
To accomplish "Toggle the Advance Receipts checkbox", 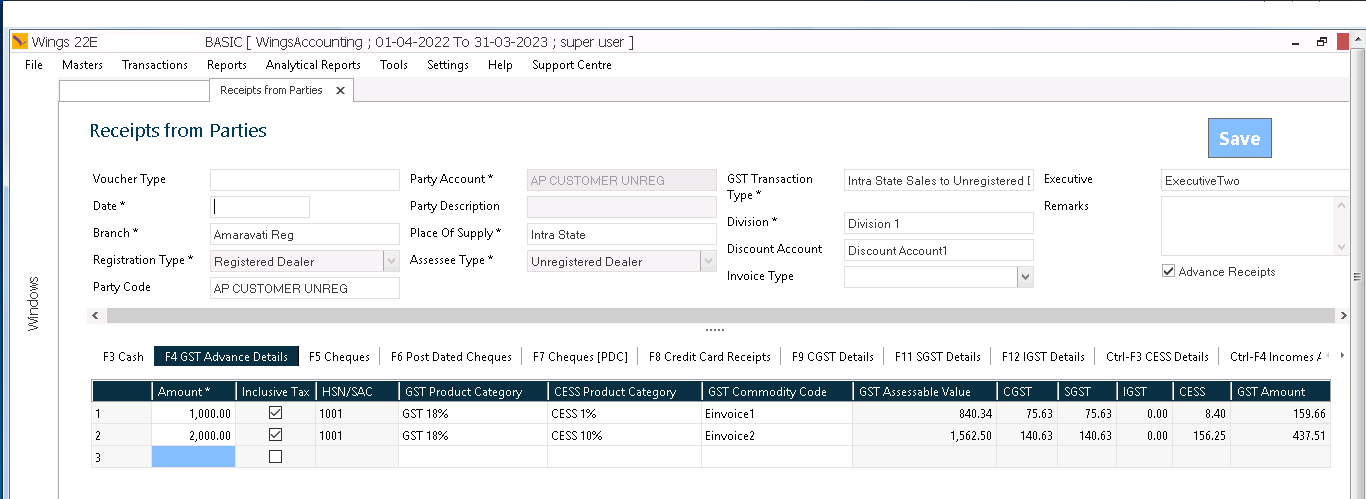I will click(1168, 271).
